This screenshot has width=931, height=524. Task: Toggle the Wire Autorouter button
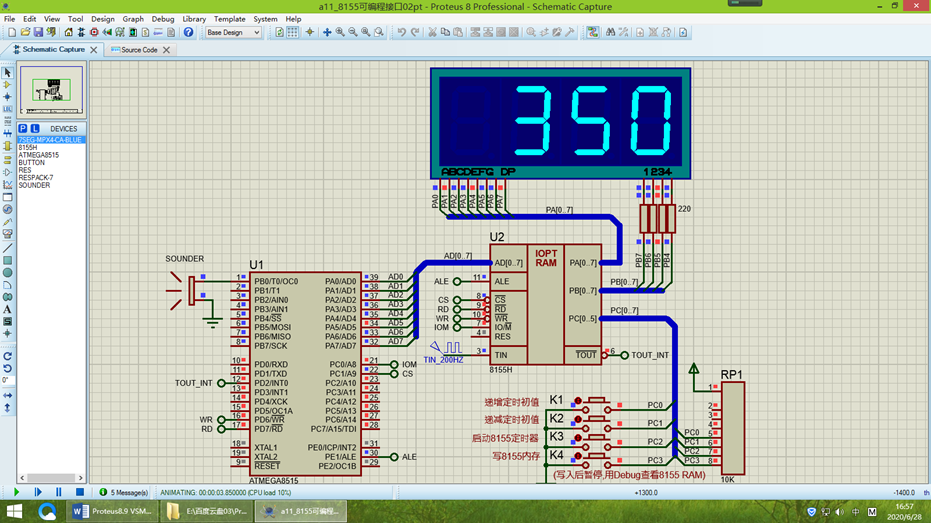(593, 32)
